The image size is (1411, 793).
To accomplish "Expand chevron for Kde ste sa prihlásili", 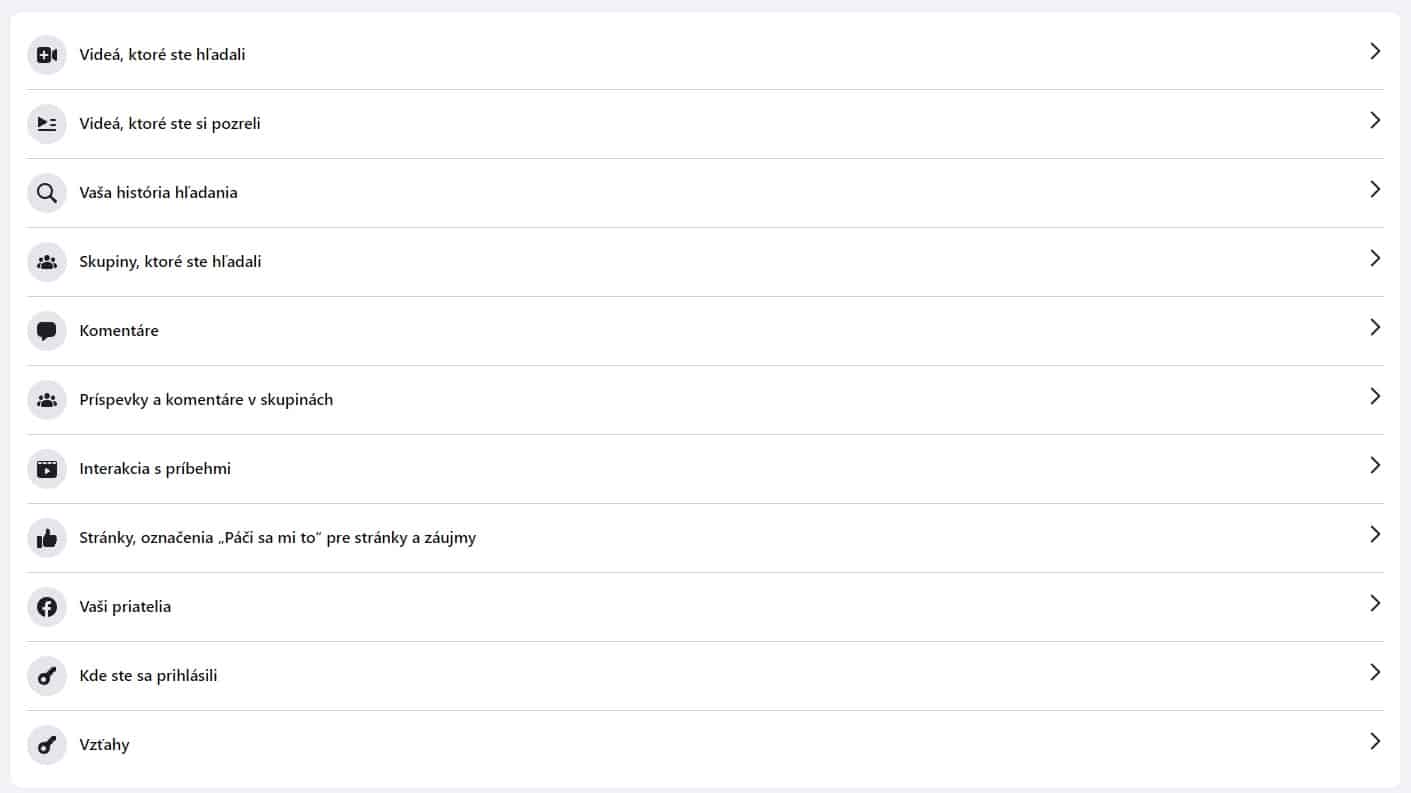I will coord(1375,672).
